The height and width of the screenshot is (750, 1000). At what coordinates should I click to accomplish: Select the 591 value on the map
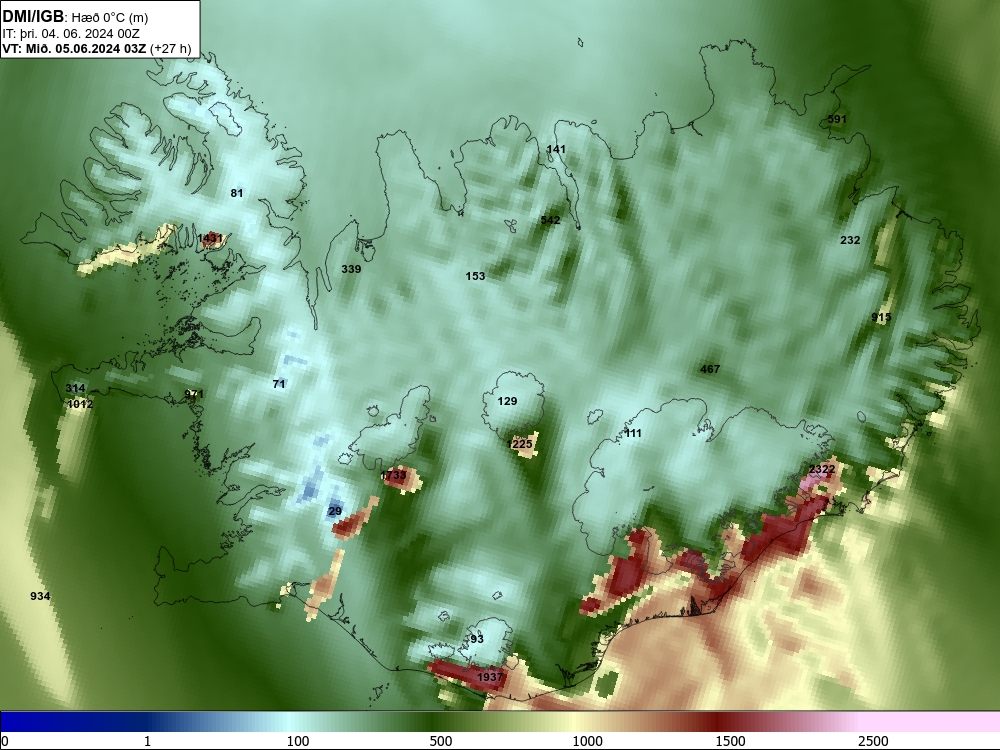point(837,119)
